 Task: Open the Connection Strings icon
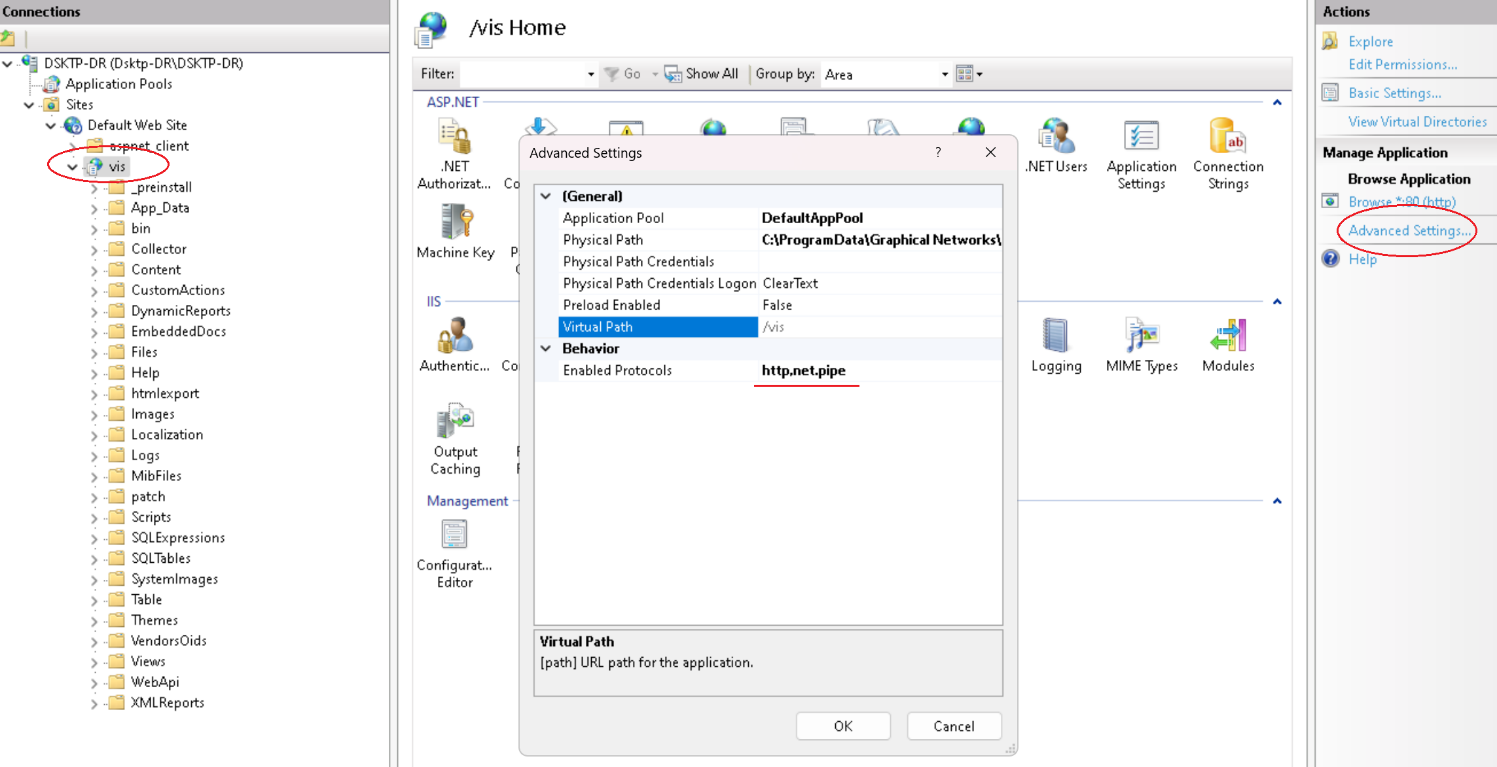(x=1227, y=138)
